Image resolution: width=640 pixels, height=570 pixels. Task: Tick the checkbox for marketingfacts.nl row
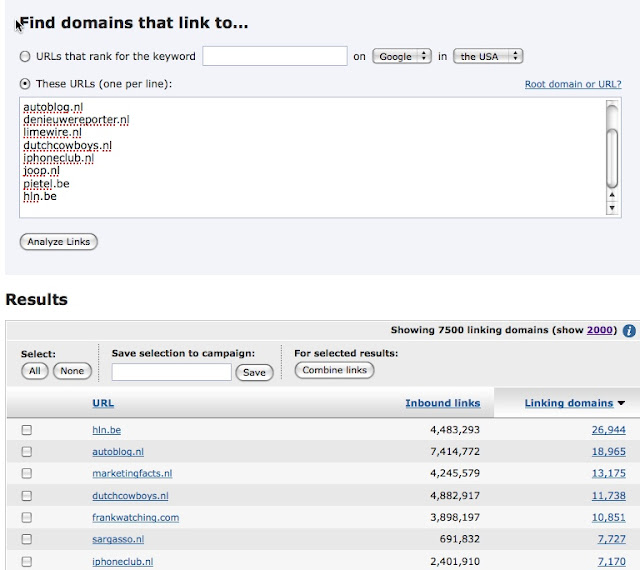coord(27,473)
